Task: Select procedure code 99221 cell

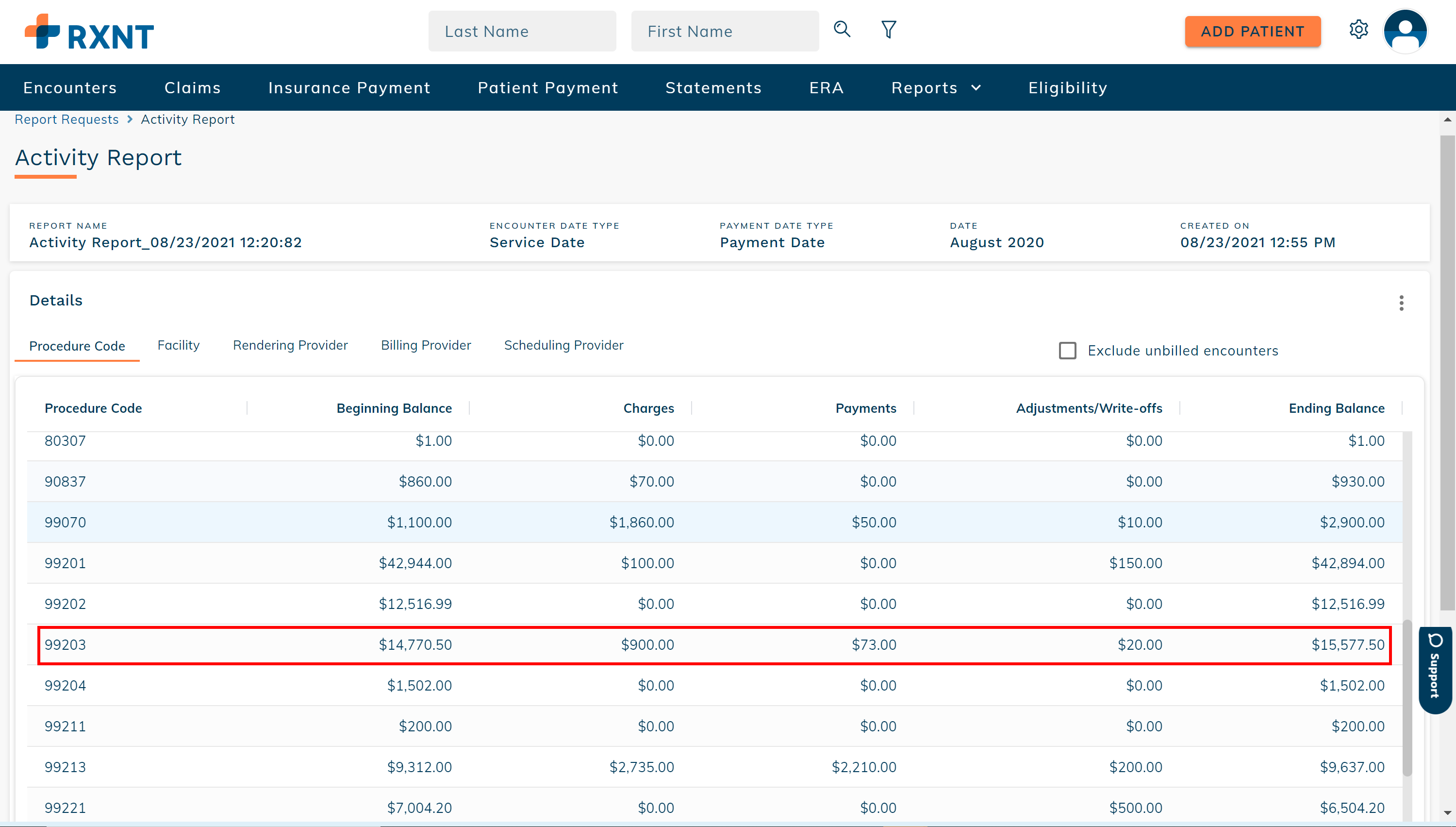Action: (66, 808)
